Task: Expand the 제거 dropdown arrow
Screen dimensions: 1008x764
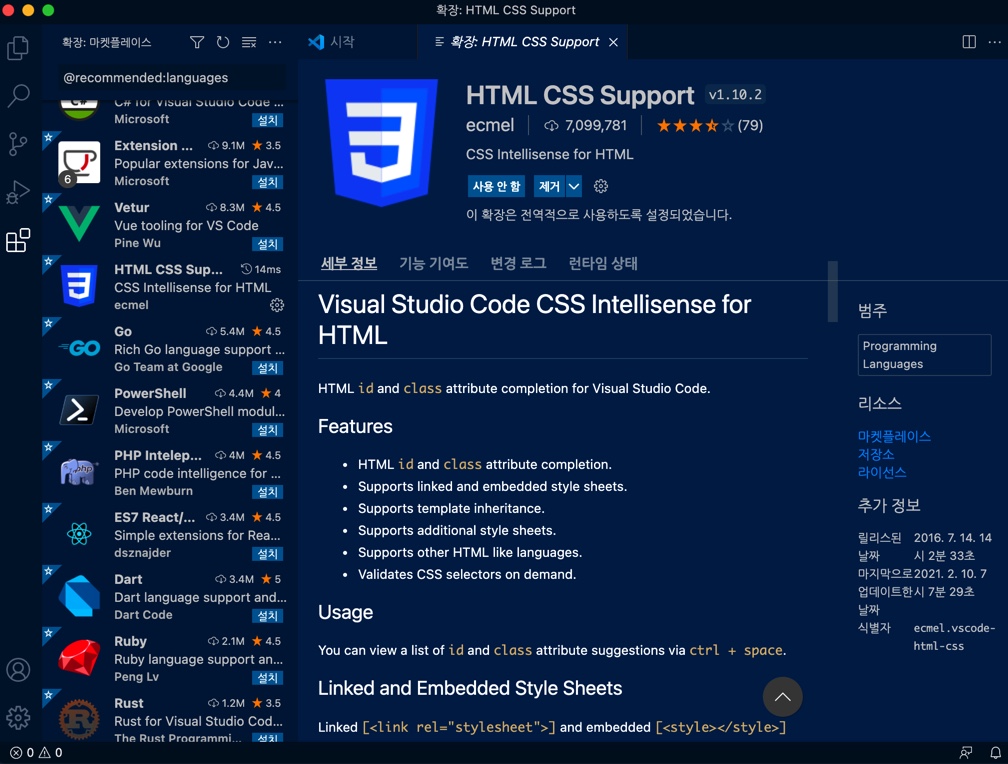Action: point(574,186)
